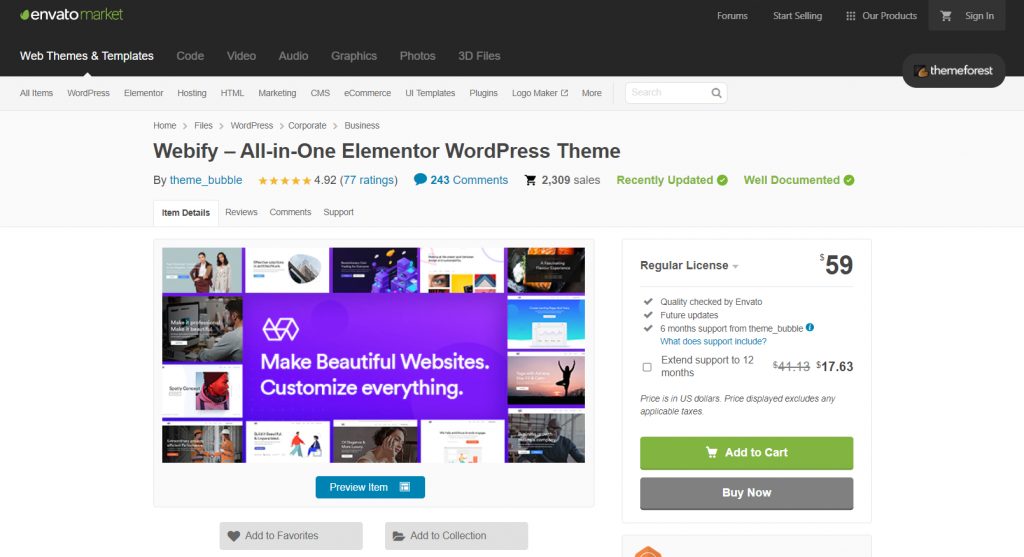Click the WordPress breadcrumb link
This screenshot has width=1024, height=557.
[251, 125]
